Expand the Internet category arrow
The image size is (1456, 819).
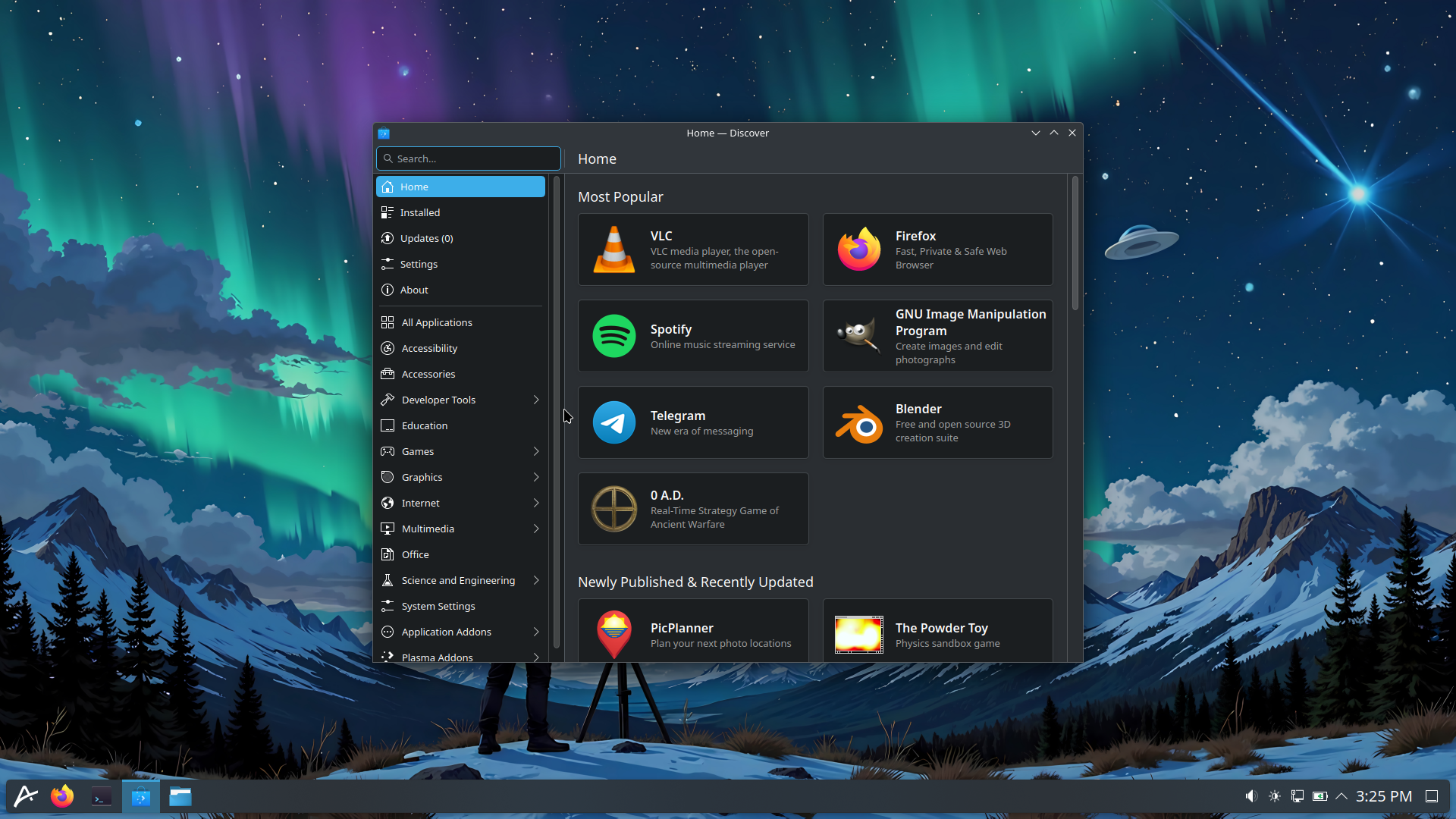tap(536, 503)
